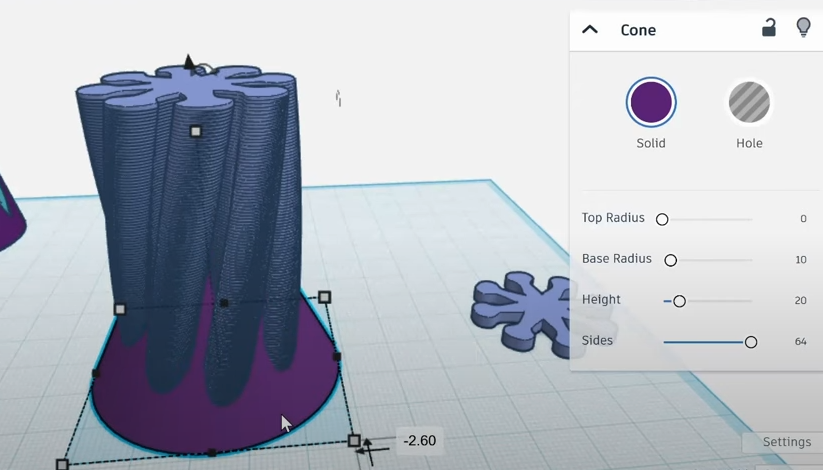Switch shape to striped Hole option
This screenshot has width=823, height=470.
point(749,102)
